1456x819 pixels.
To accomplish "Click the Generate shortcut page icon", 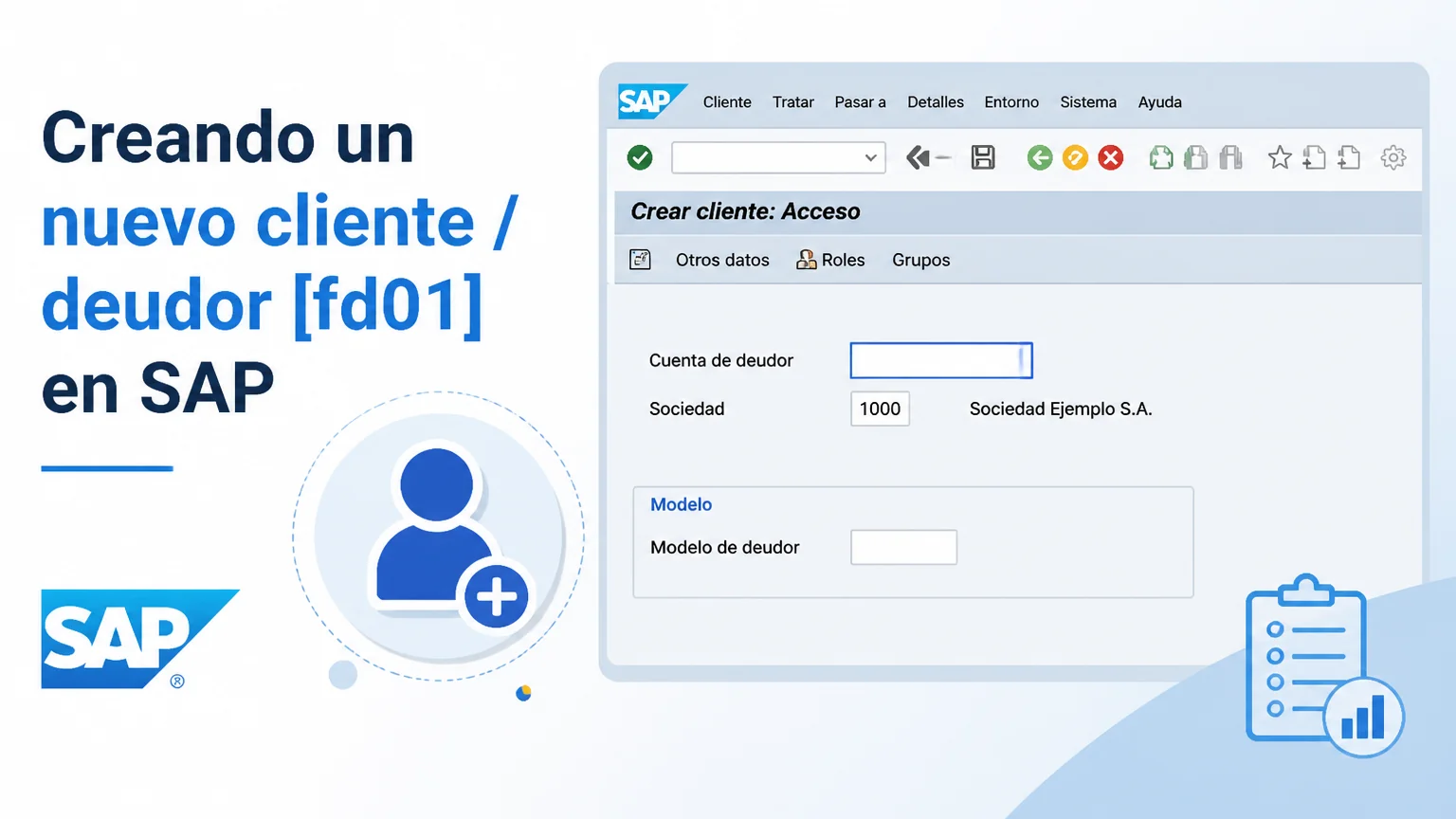I will 1349,157.
